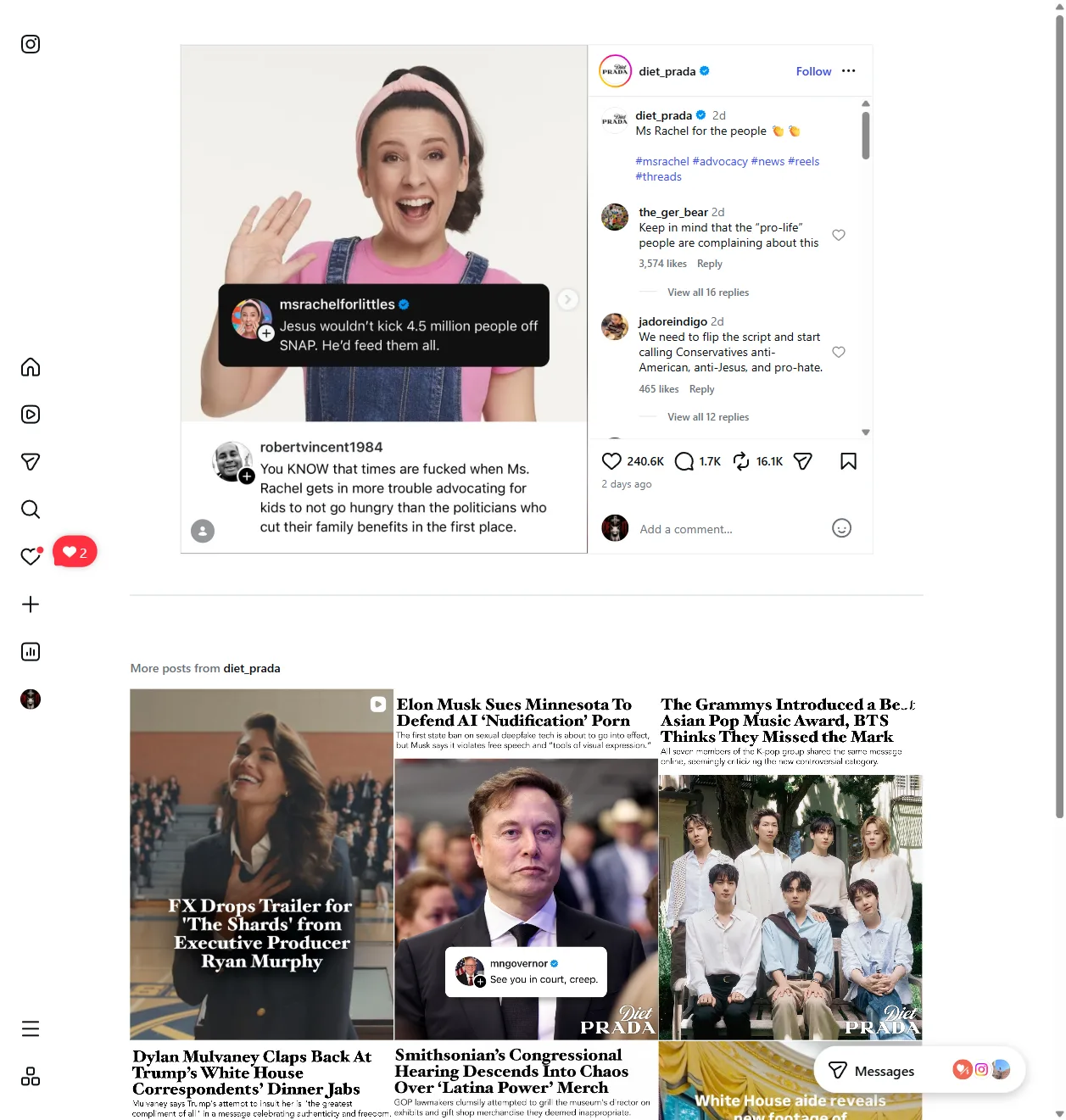1066x1120 pixels.
Task: Click comments scrollbar up arrow
Action: pyautogui.click(x=866, y=103)
